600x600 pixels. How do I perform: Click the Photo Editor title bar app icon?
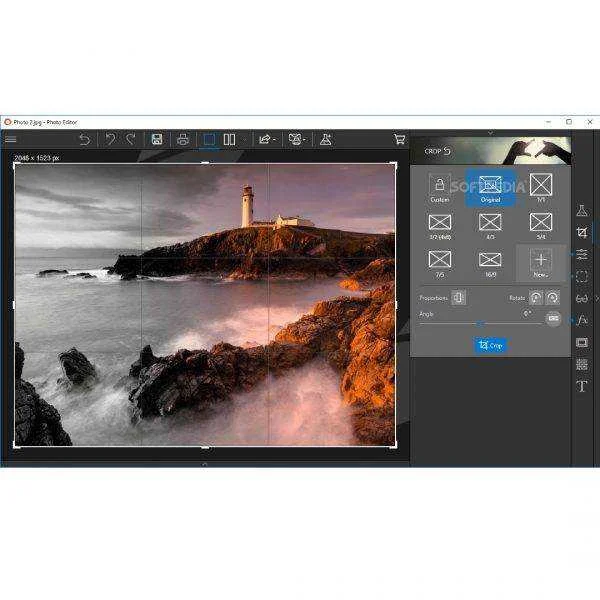(x=8, y=122)
